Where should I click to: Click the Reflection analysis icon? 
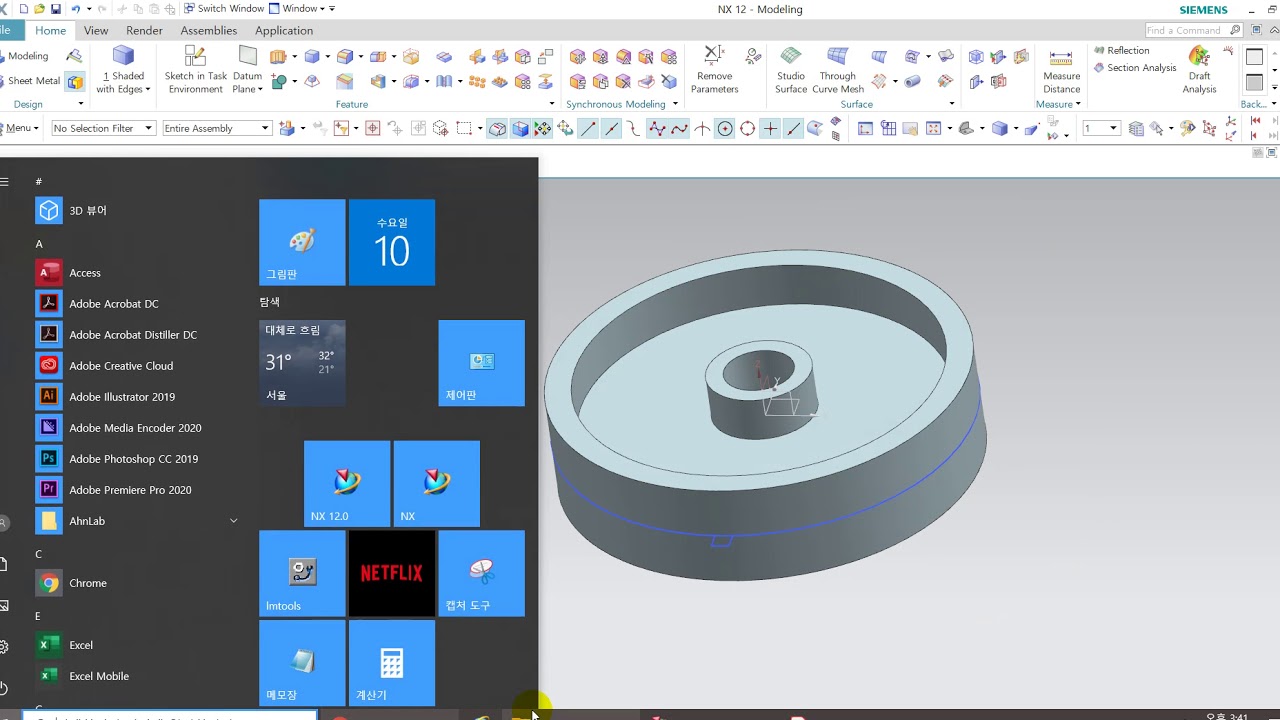click(x=1099, y=50)
